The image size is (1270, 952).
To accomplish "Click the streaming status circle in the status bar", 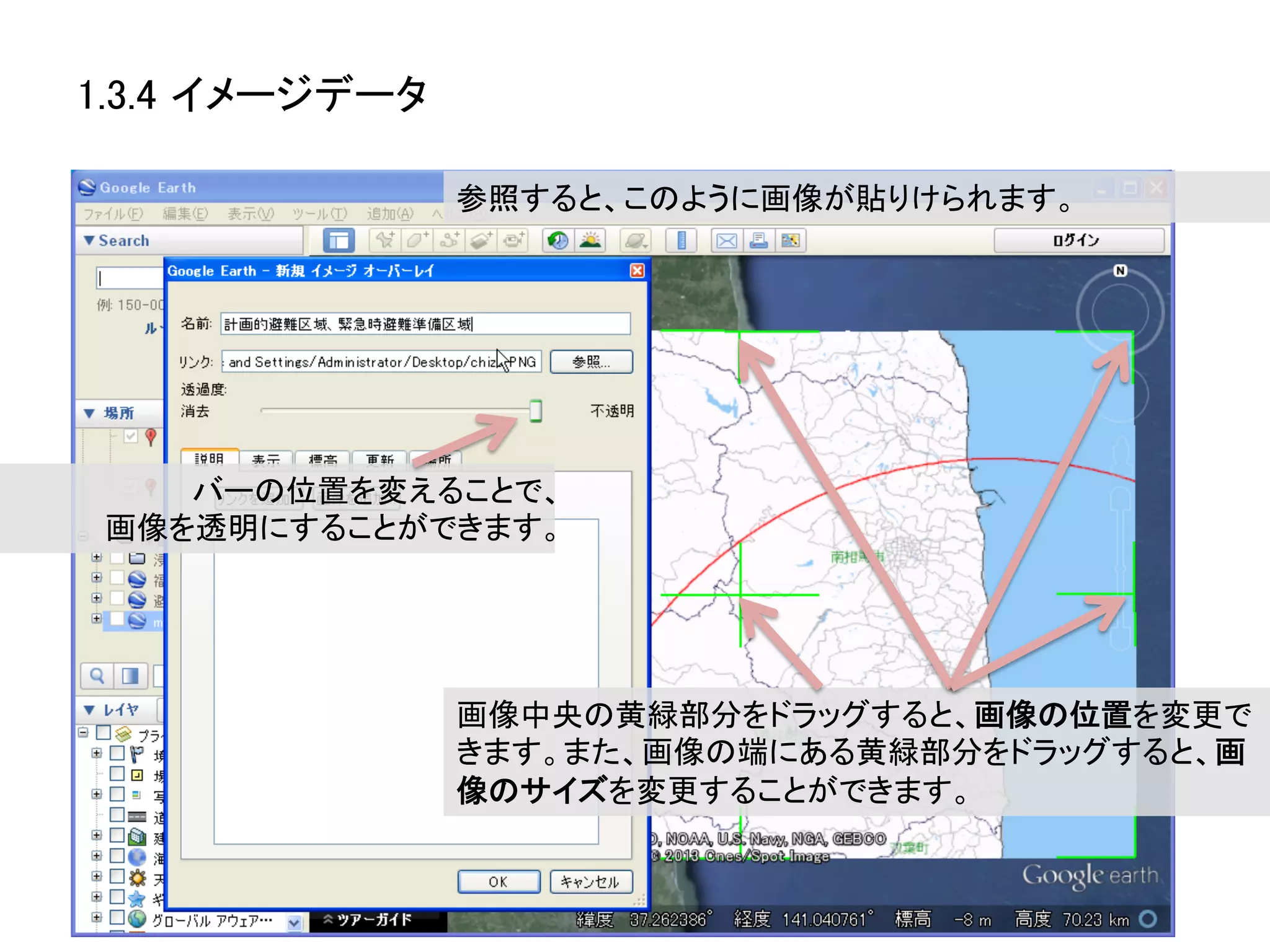I will (x=1148, y=919).
